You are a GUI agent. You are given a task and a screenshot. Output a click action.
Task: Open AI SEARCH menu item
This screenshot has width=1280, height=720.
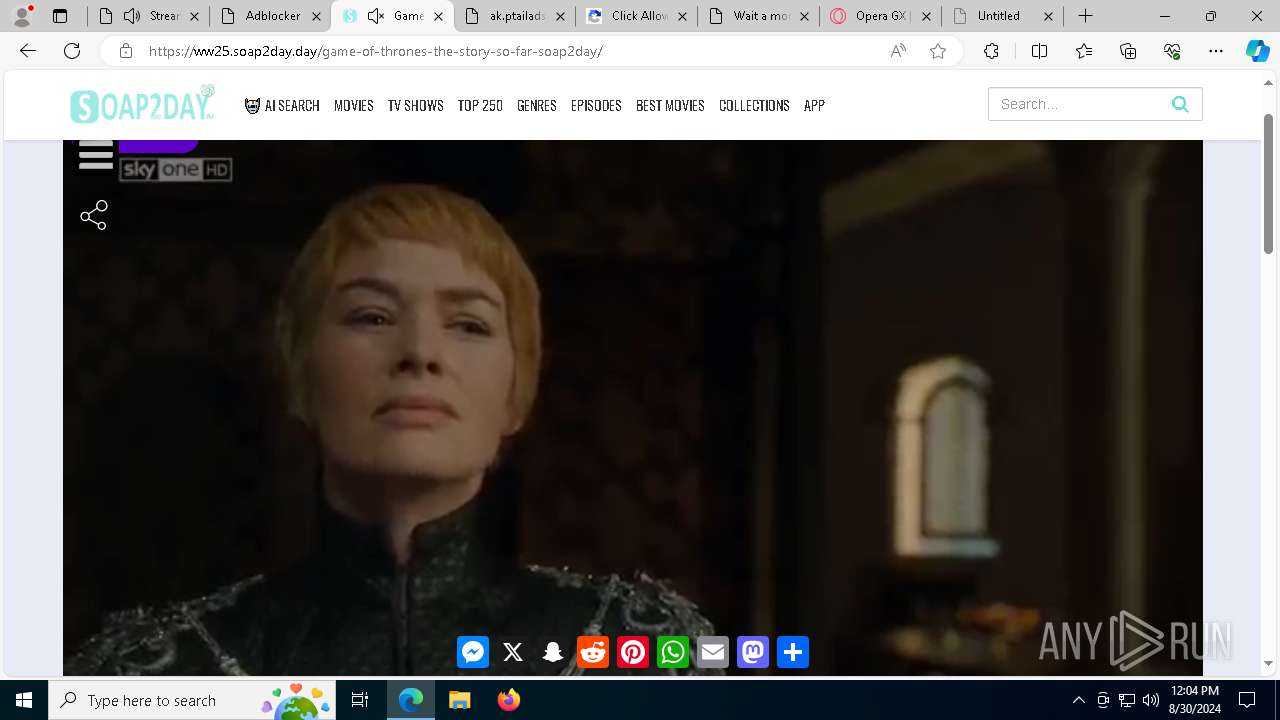click(282, 105)
